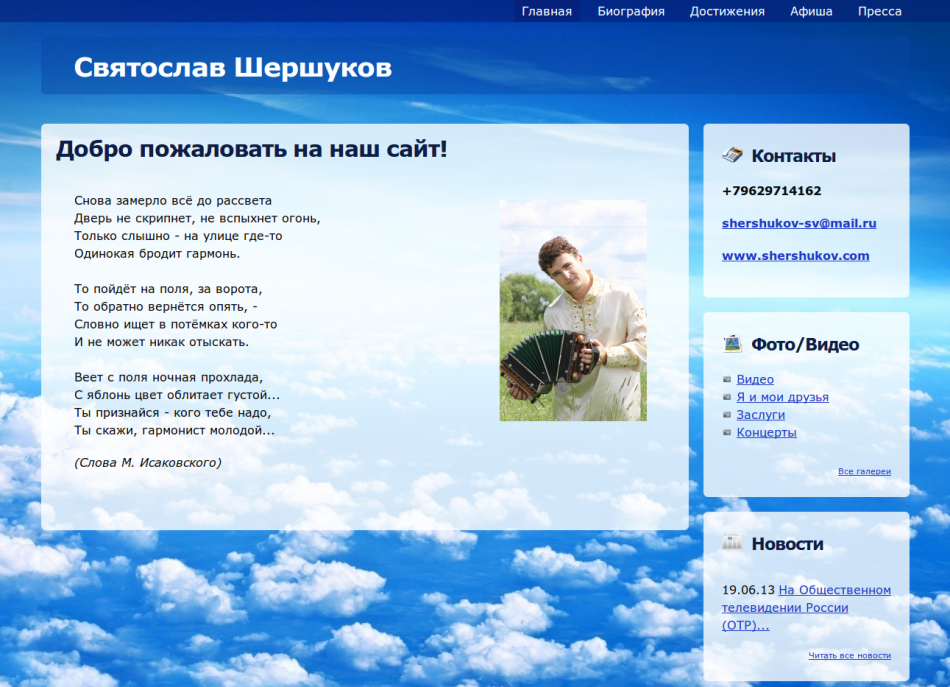Click the bullet icon beside Заслуги

coord(727,415)
